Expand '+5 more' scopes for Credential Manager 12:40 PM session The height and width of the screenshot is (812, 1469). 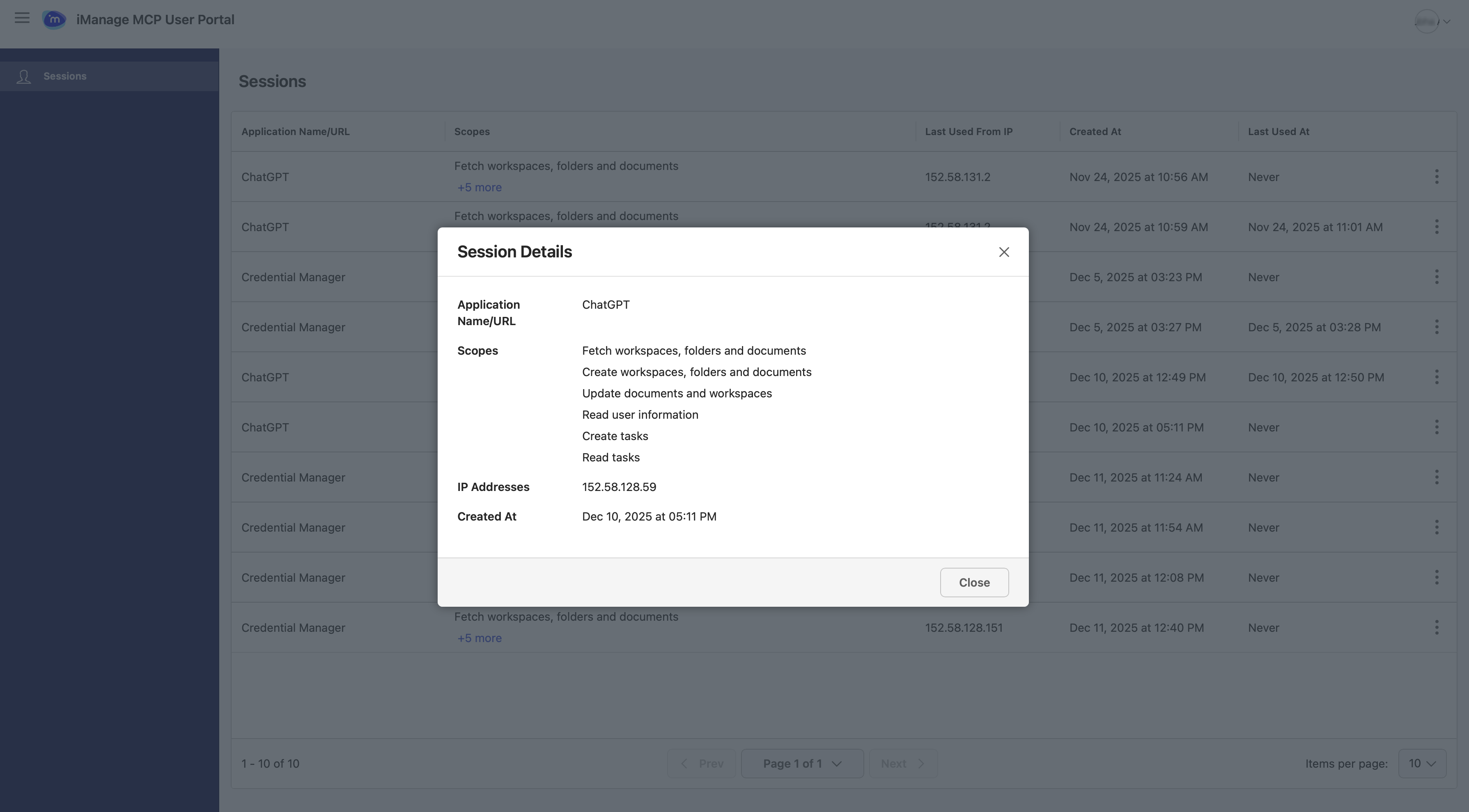click(479, 638)
